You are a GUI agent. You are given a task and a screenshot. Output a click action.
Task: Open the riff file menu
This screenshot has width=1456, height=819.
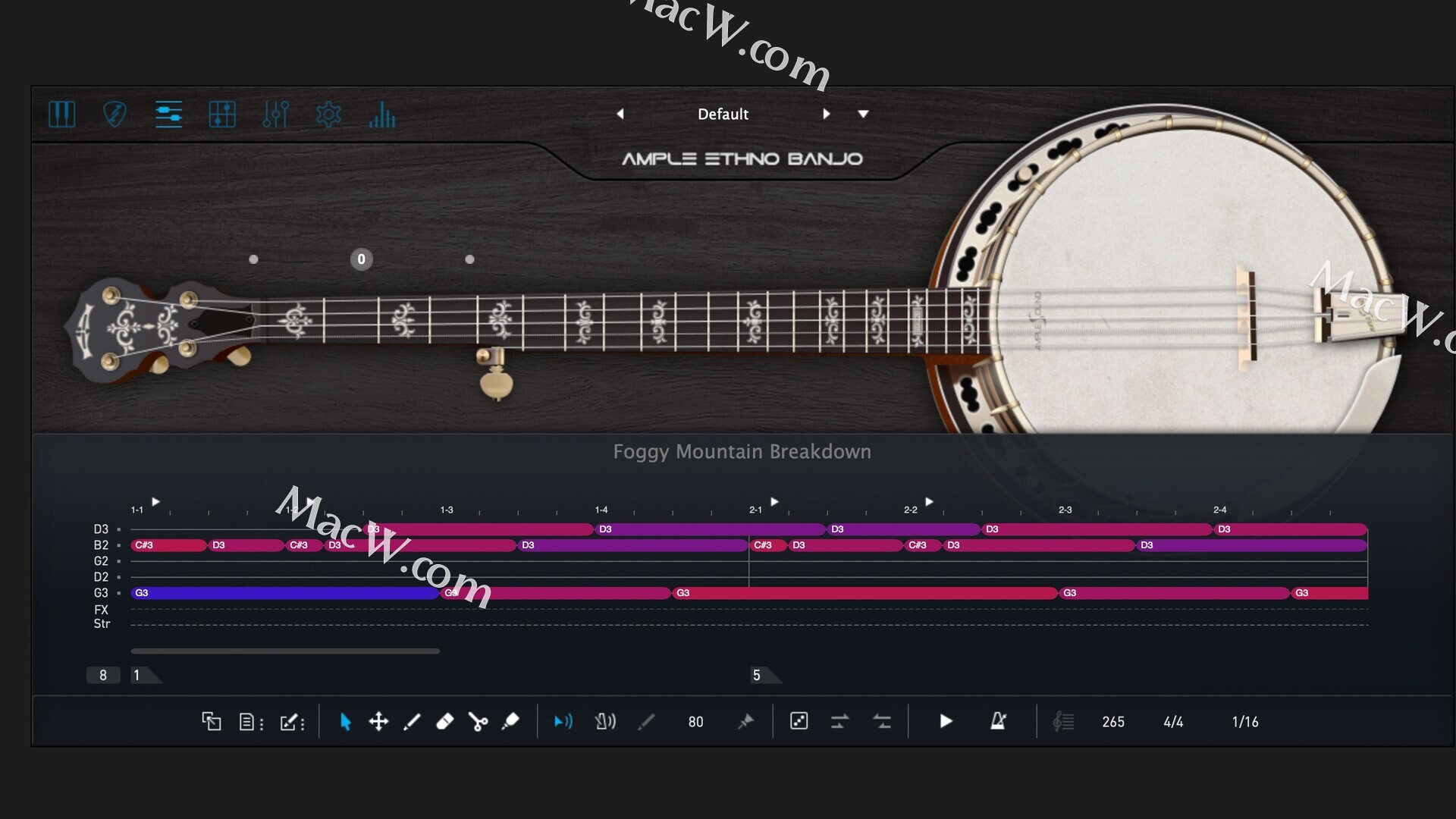coord(251,721)
